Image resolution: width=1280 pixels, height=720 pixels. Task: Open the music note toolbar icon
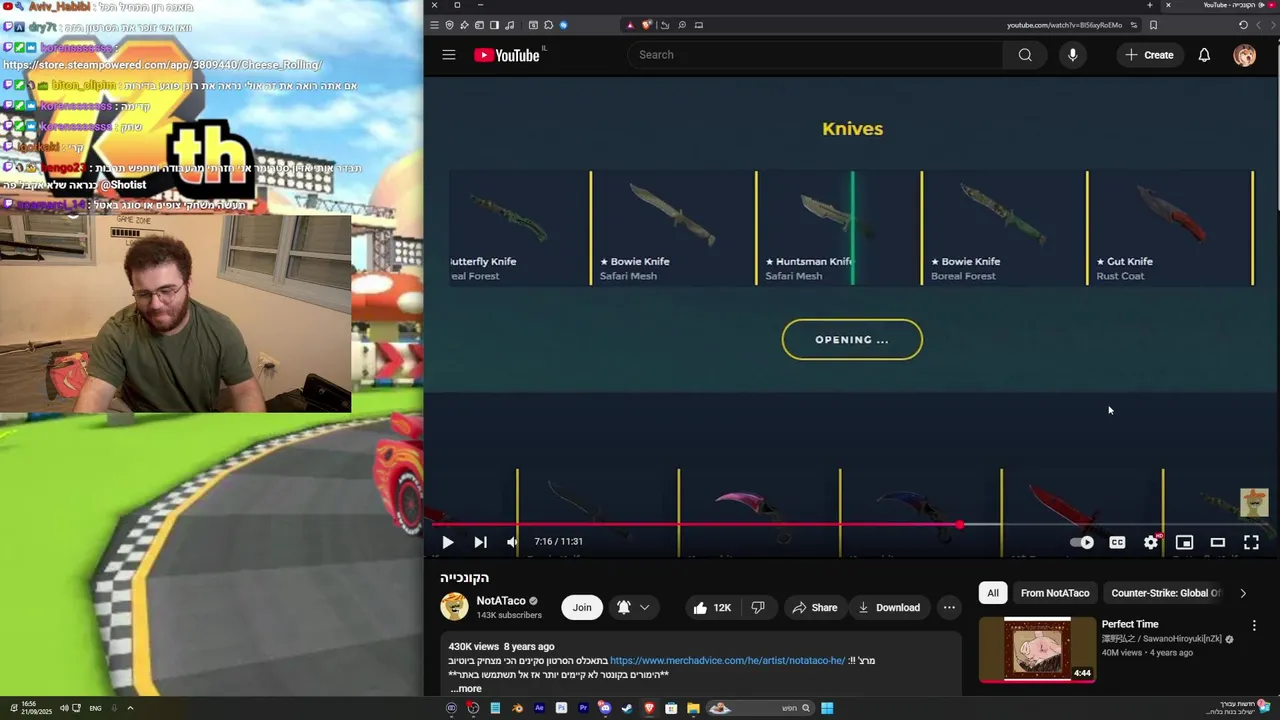click(509, 25)
